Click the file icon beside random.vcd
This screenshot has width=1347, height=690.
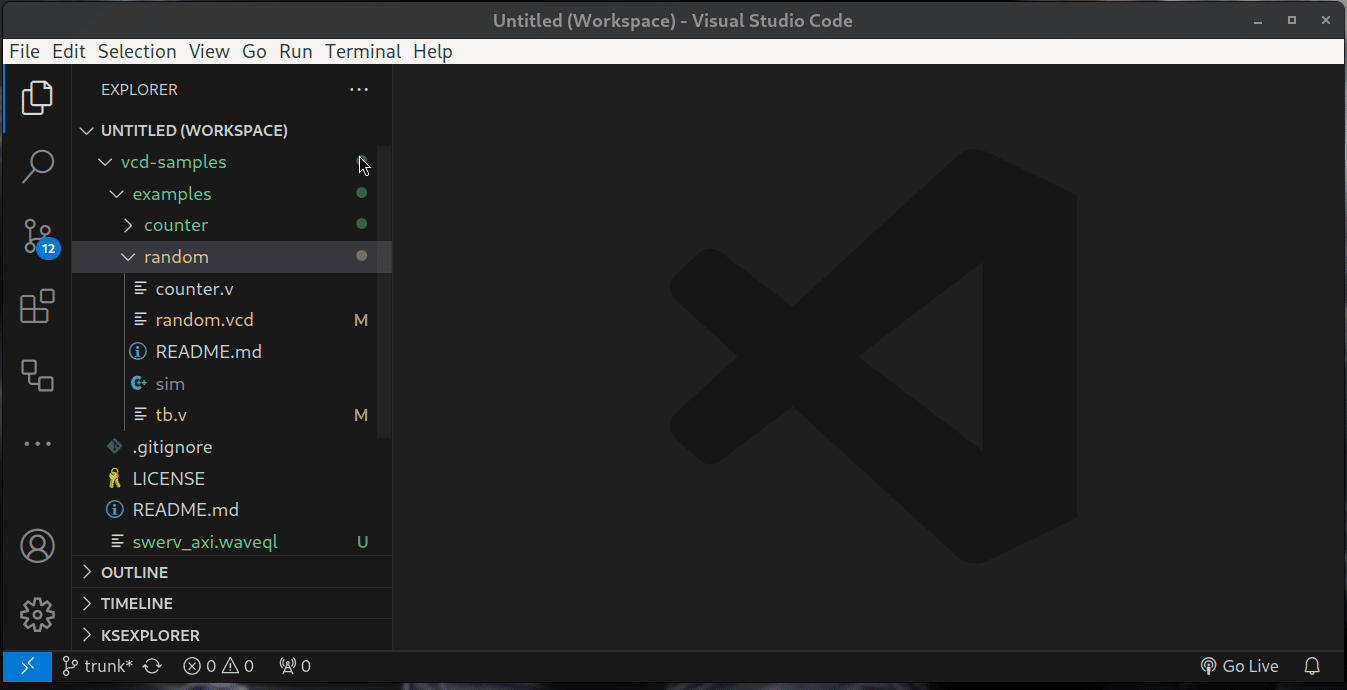point(141,320)
